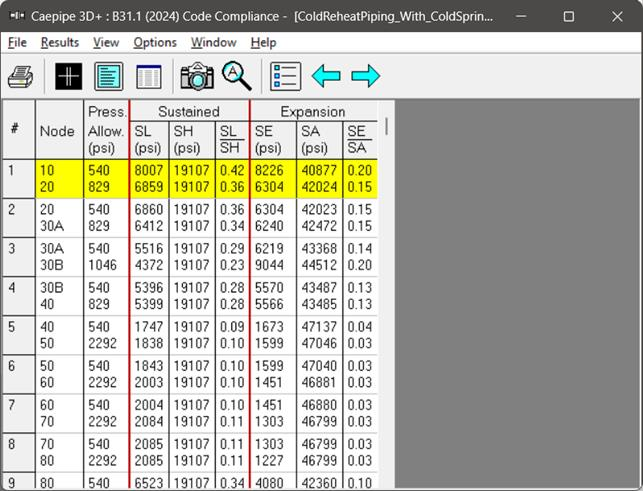Go to next result with right arrow
643x491 pixels.
tap(365, 76)
